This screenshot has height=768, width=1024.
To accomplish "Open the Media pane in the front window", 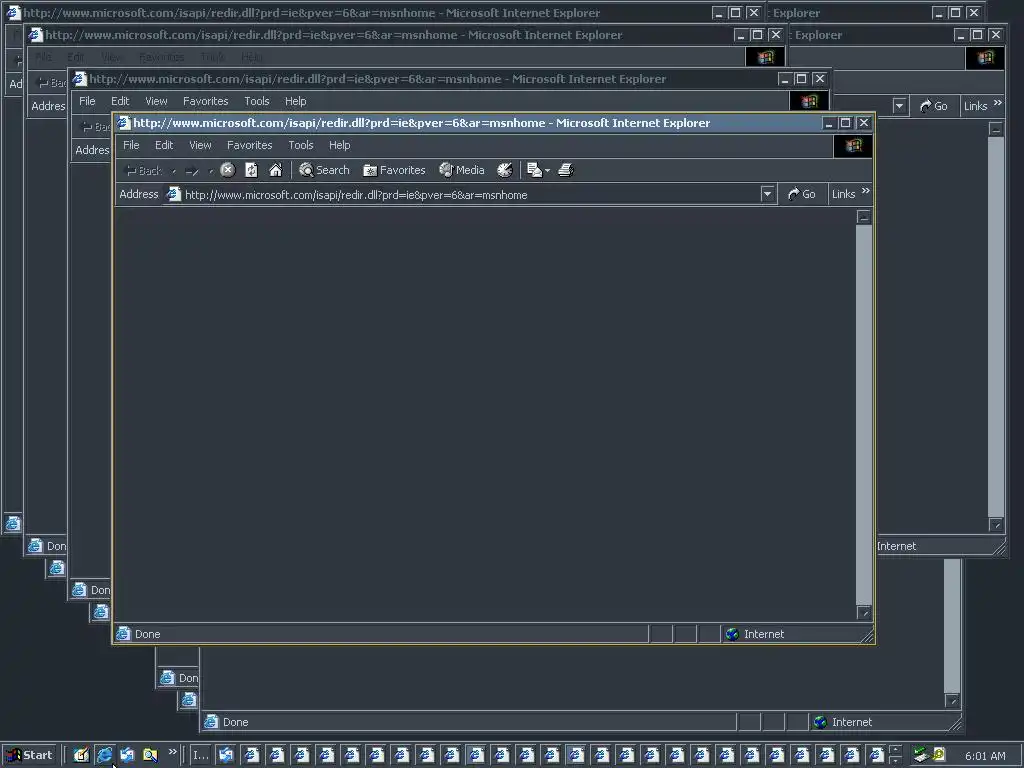I will pos(462,170).
